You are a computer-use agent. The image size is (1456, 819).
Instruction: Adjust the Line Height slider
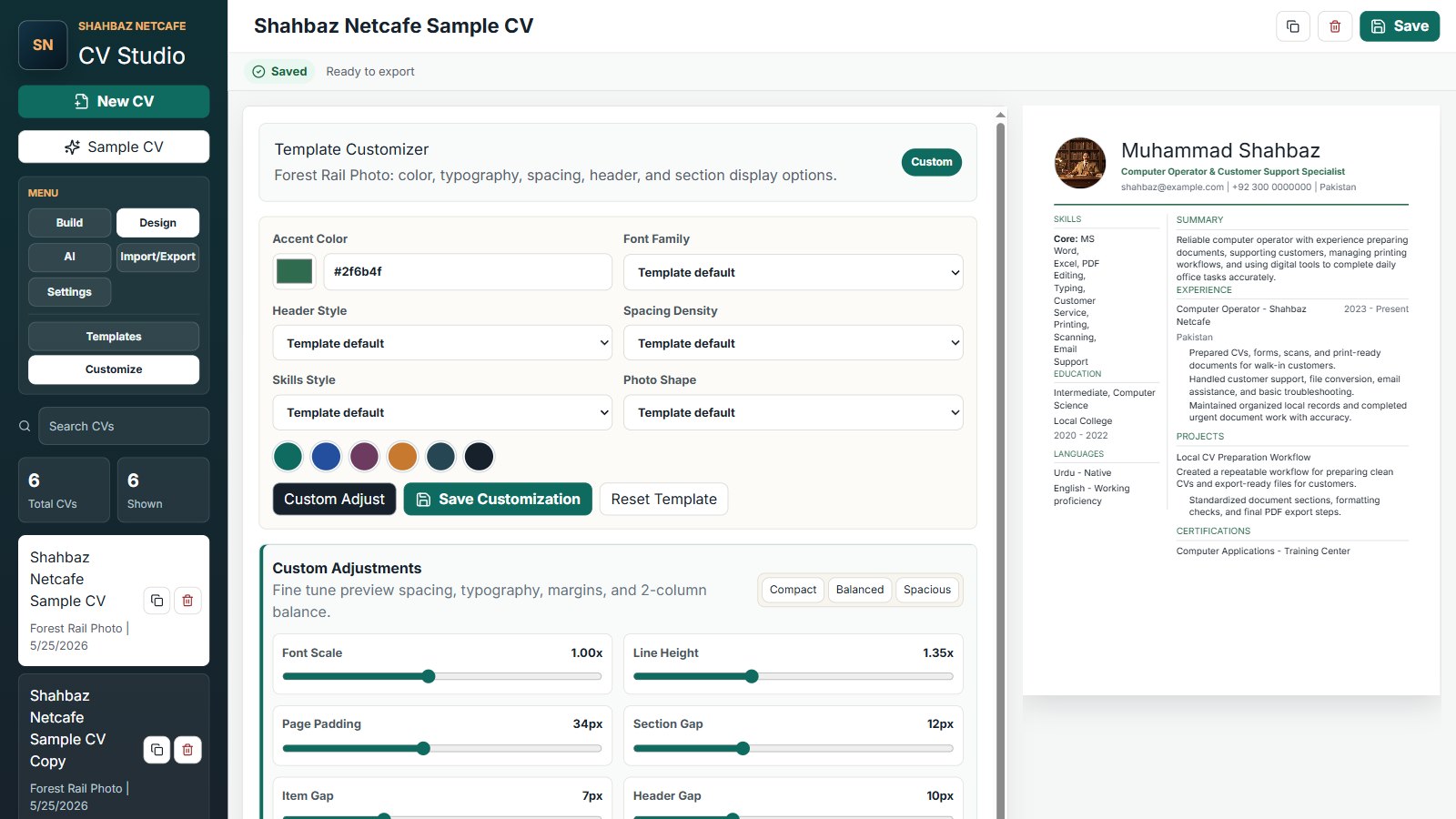click(x=793, y=676)
